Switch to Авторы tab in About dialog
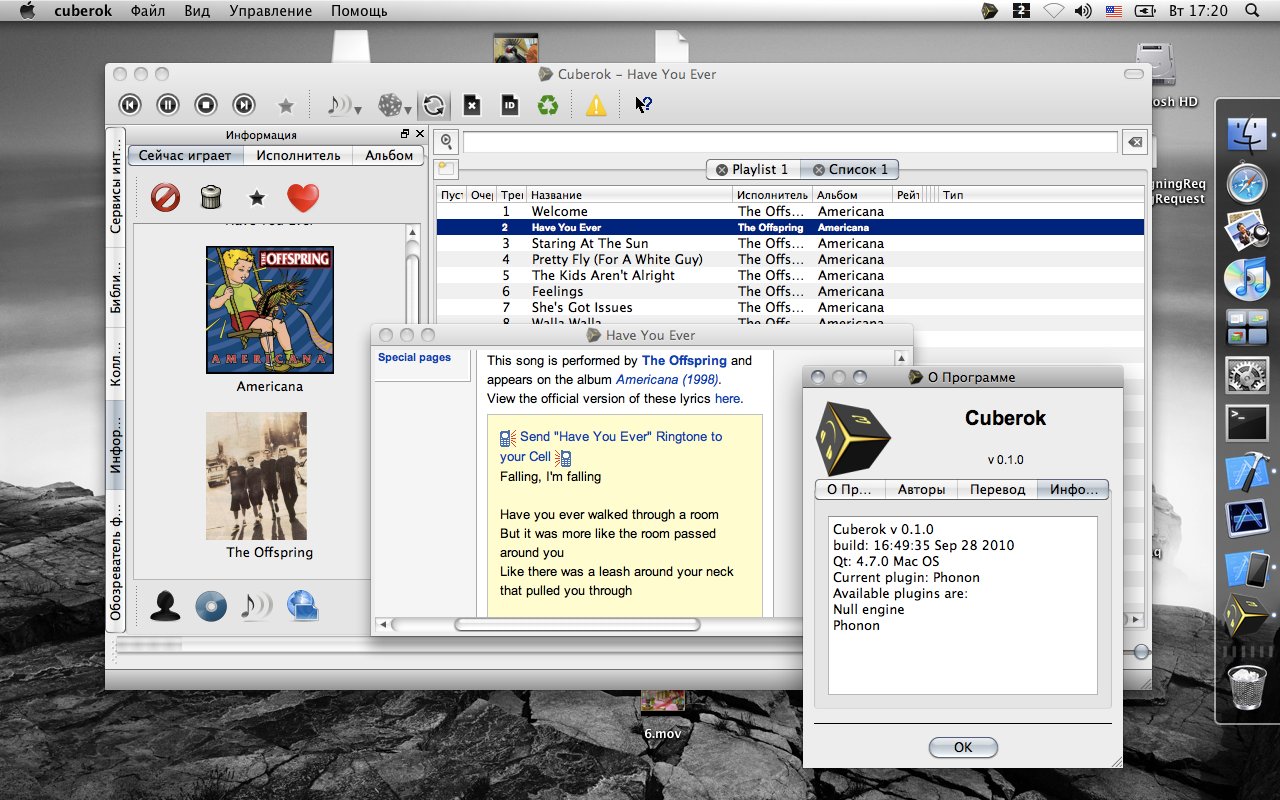This screenshot has width=1280, height=800. (921, 489)
